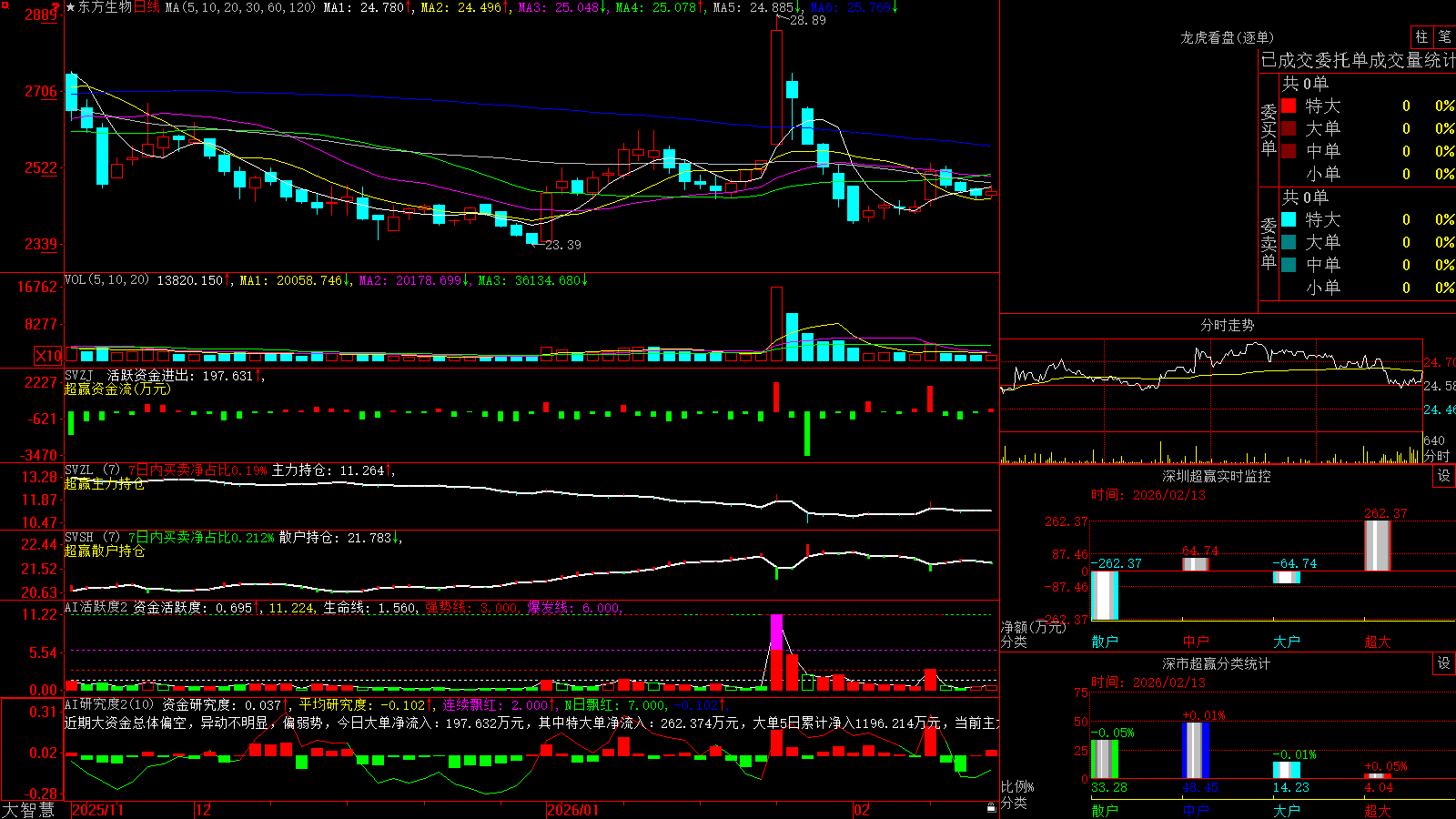Open settings 设 for 深市超赢分类统计 panel

(1444, 663)
